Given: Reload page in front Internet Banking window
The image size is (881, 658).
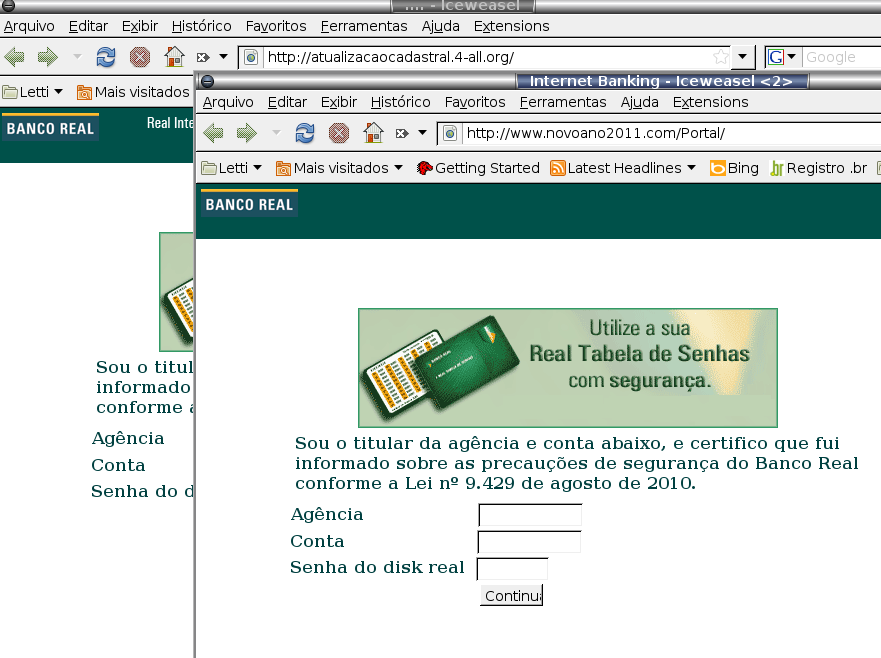Looking at the screenshot, I should [305, 133].
